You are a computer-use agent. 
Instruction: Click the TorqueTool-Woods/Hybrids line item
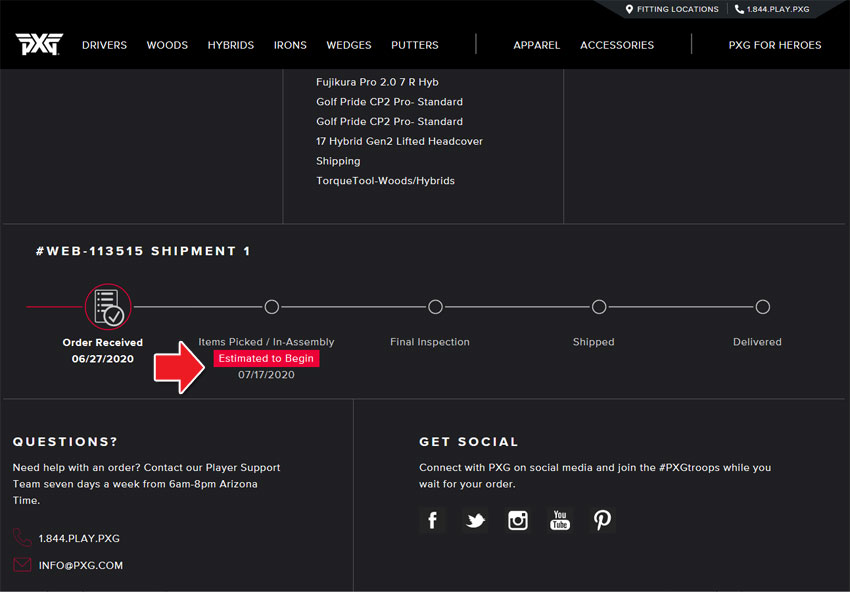385,181
